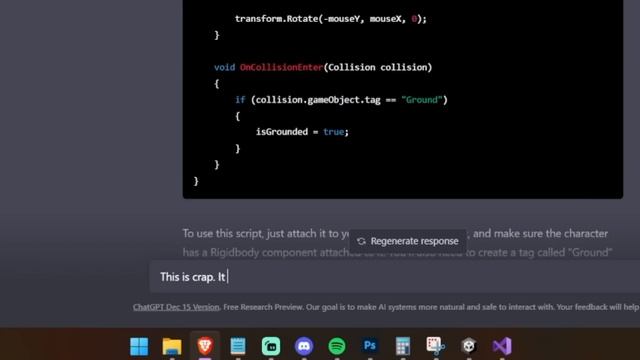This screenshot has height=360, width=640.
Task: Open Spotify from the taskbar
Action: 337,346
